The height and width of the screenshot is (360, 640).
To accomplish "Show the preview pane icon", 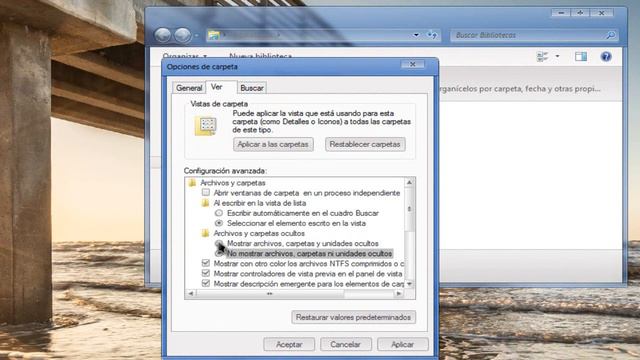I will (x=581, y=56).
